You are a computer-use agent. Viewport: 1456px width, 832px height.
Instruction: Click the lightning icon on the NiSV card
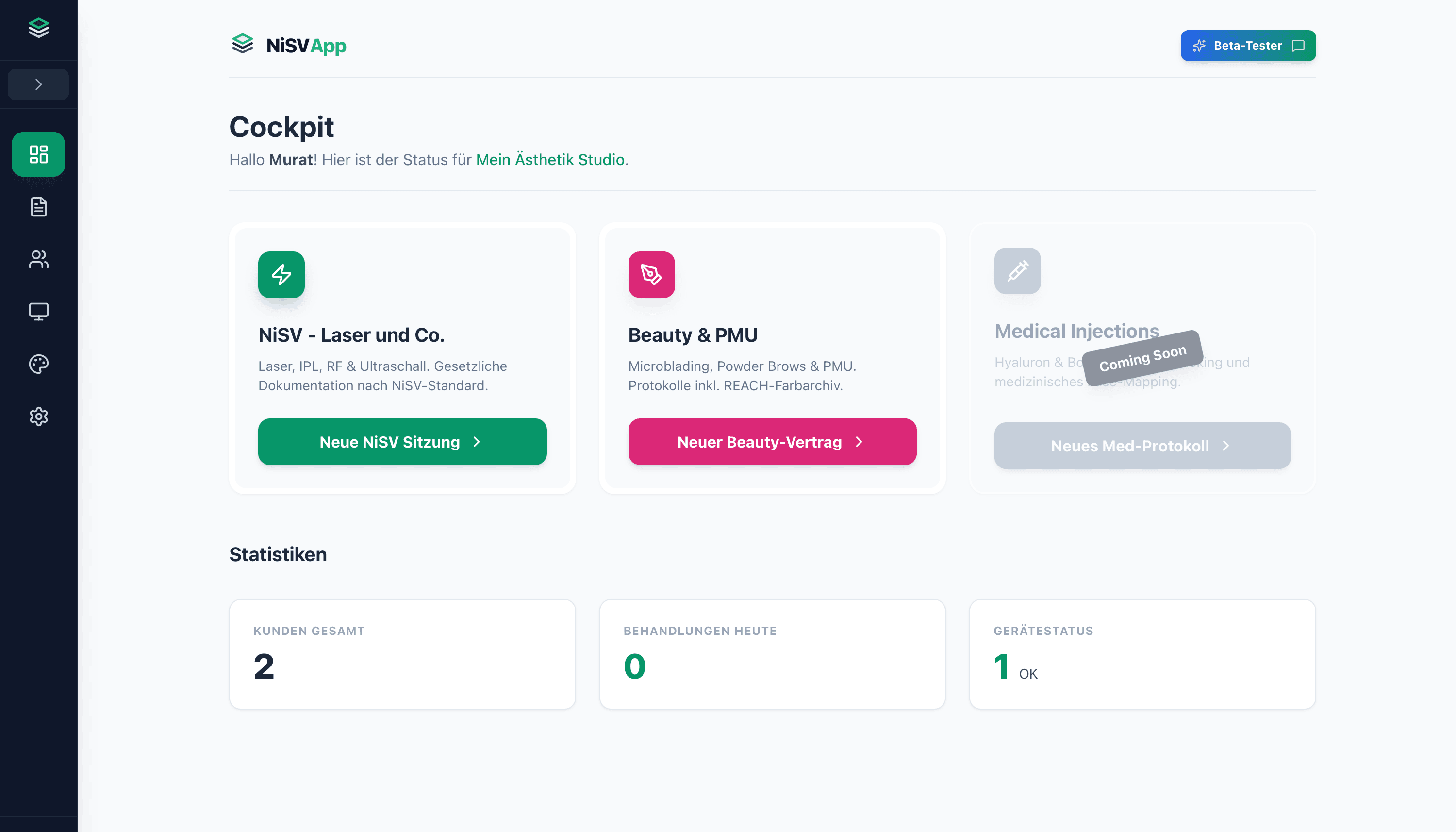[x=281, y=275]
